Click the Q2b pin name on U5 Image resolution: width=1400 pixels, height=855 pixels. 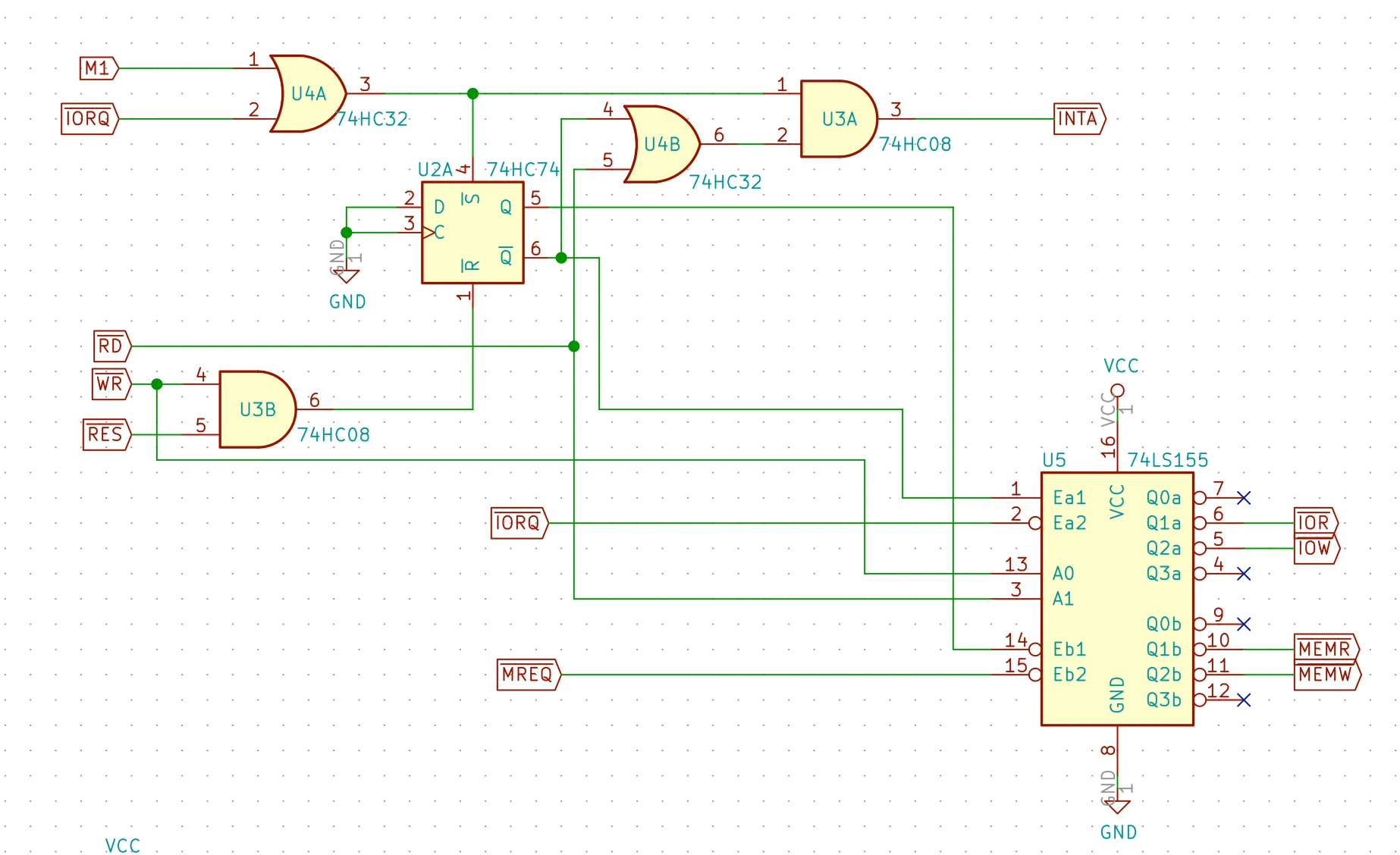pyautogui.click(x=1163, y=675)
